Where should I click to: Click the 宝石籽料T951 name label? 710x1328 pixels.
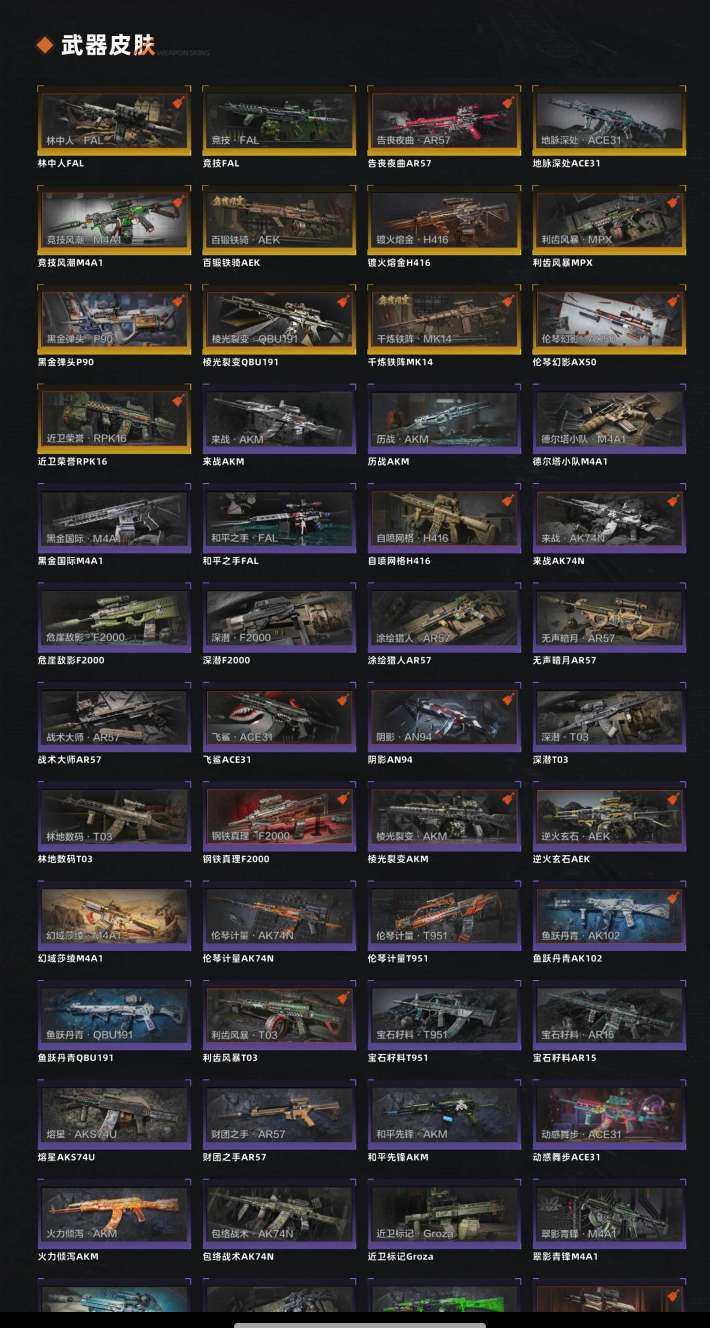399,1057
